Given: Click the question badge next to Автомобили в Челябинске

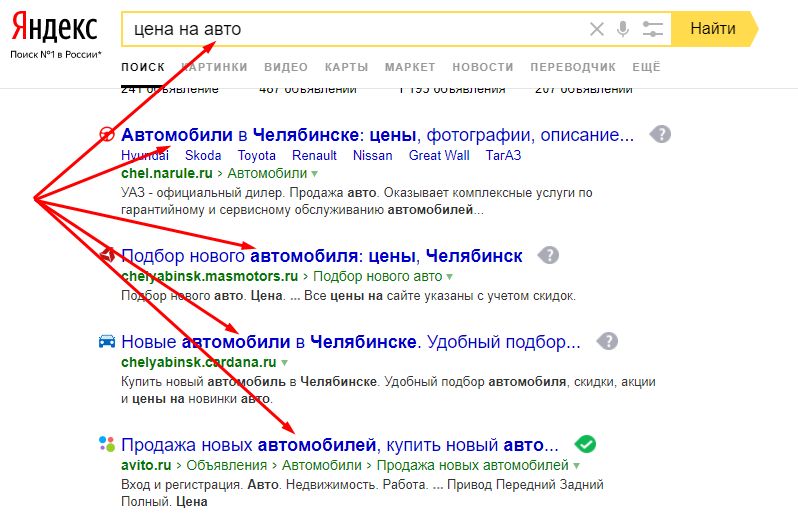Looking at the screenshot, I should pos(661,134).
